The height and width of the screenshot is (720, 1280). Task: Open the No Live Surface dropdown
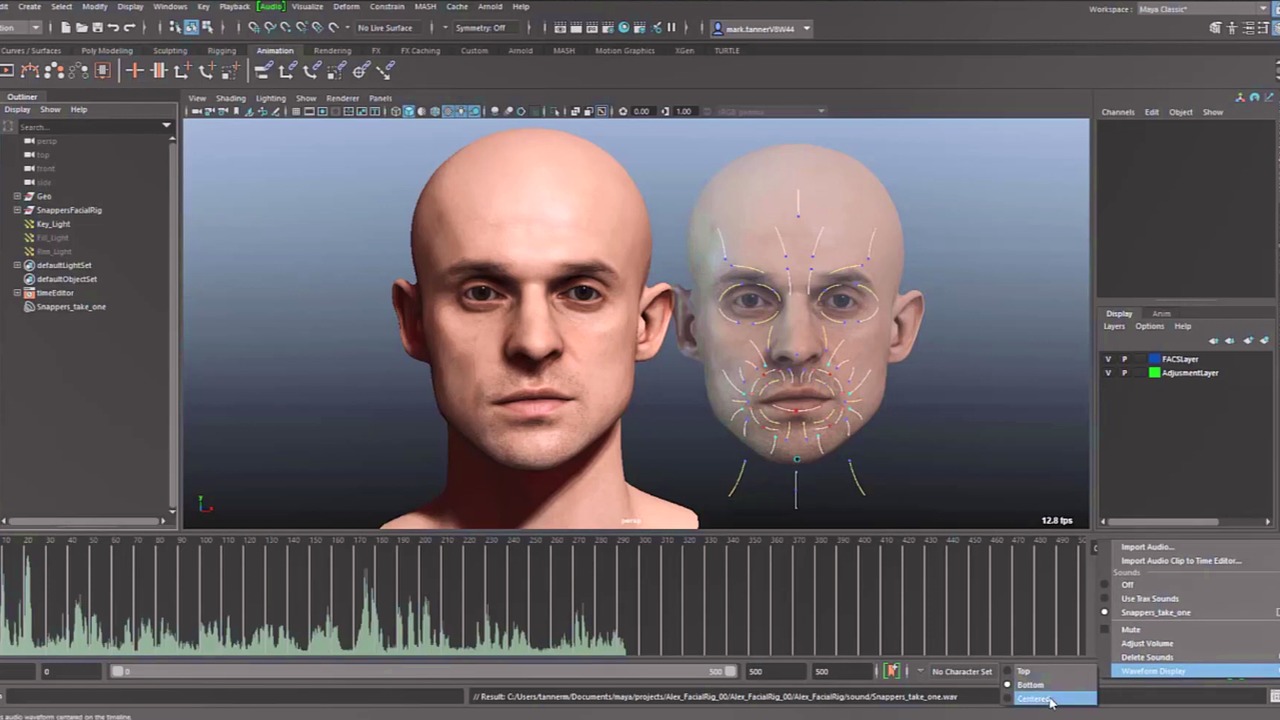coord(385,28)
